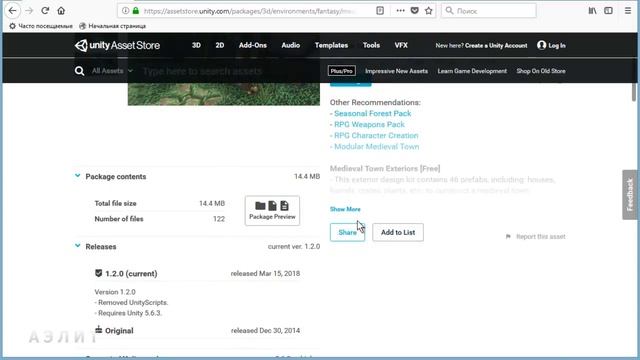The height and width of the screenshot is (360, 640).
Task: Collapse the Package contents section chevron
Action: click(x=78, y=176)
